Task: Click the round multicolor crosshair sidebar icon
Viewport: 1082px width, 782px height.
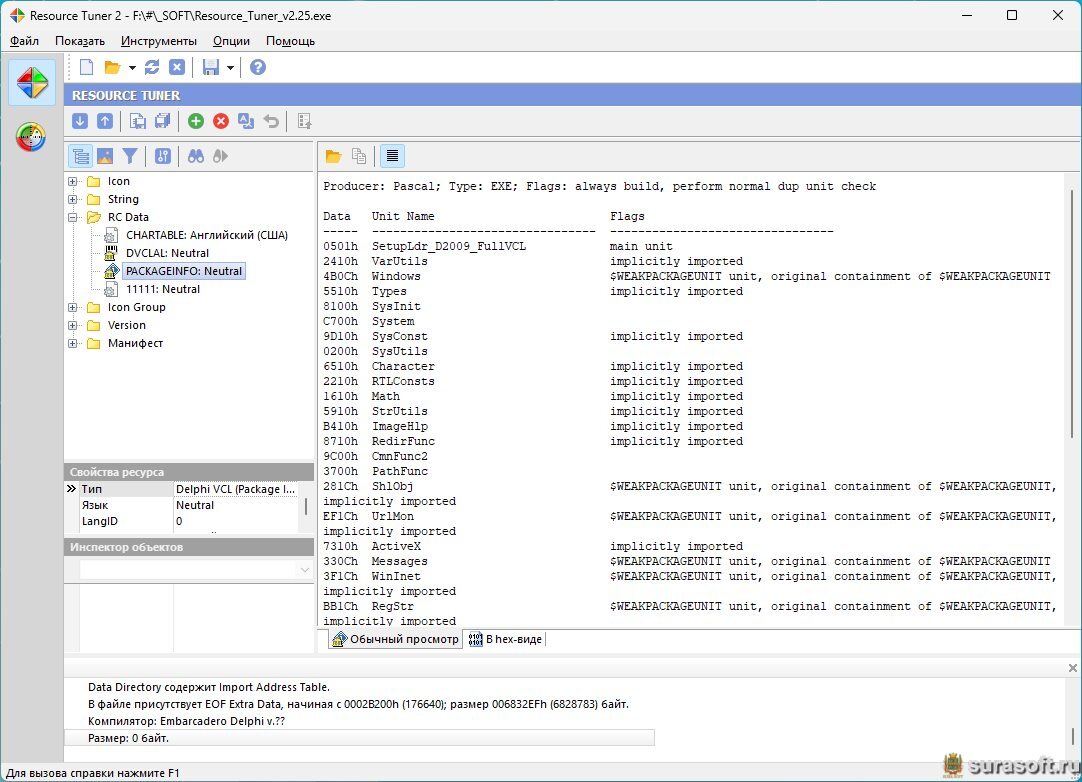Action: point(31,137)
